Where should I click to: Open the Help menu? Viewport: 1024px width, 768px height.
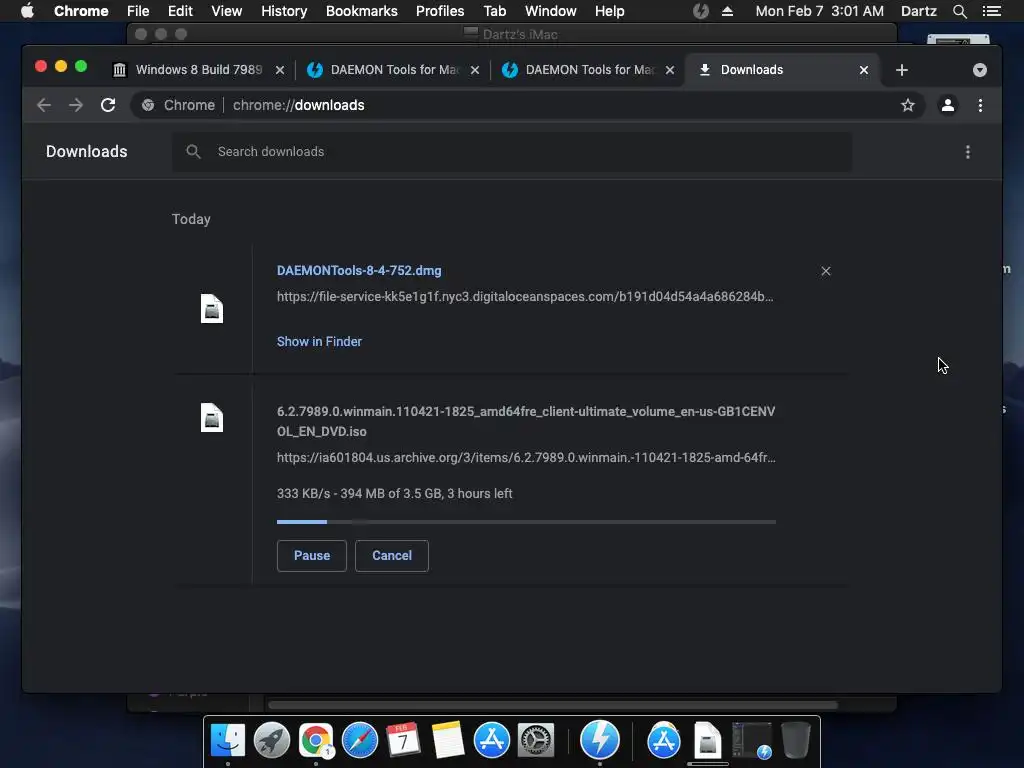coord(609,11)
